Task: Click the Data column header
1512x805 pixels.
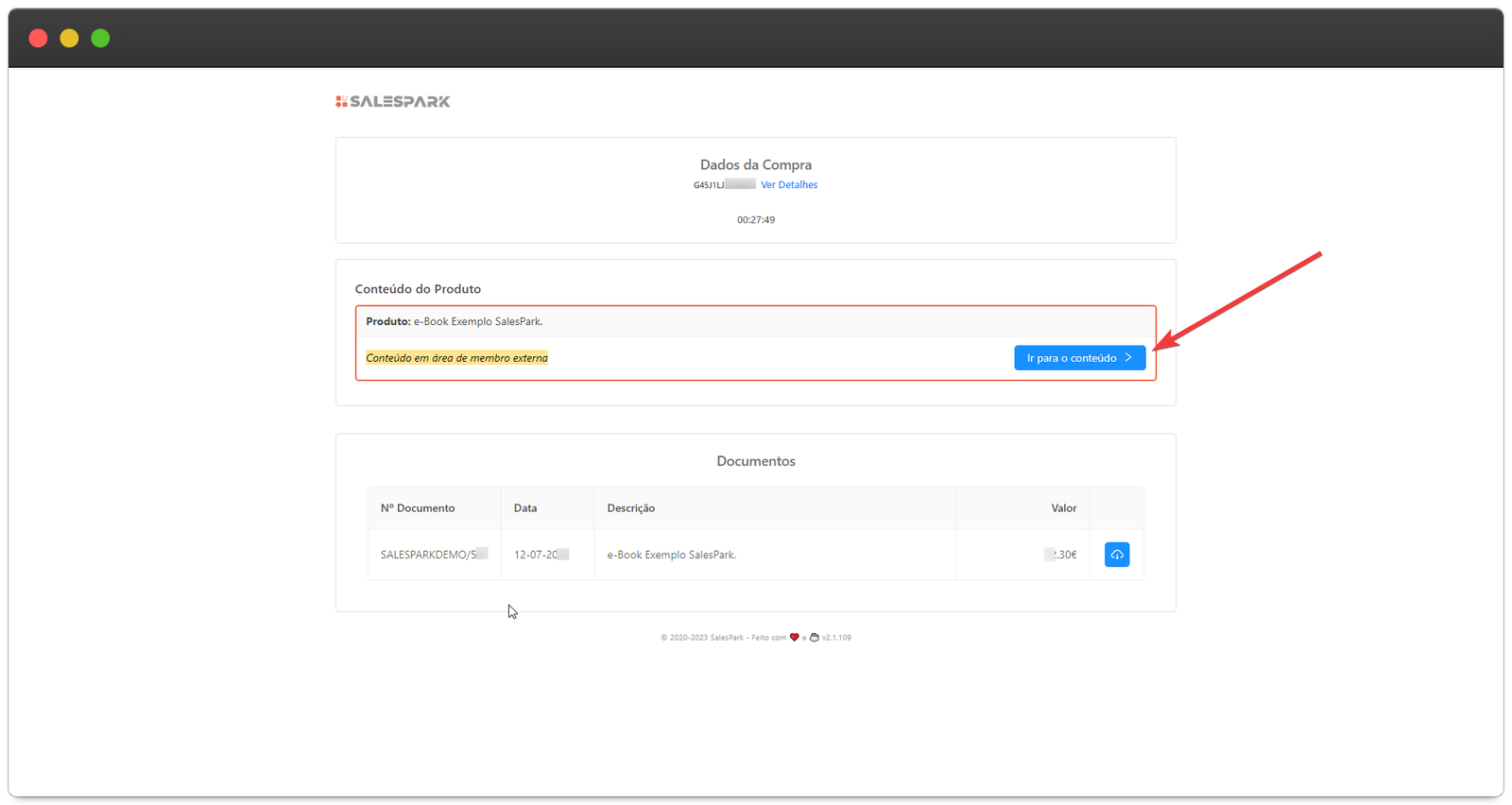Action: pyautogui.click(x=525, y=508)
